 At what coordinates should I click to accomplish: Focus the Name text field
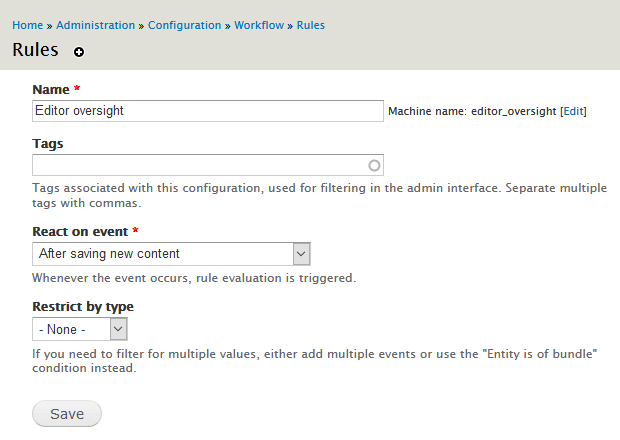pyautogui.click(x=207, y=111)
